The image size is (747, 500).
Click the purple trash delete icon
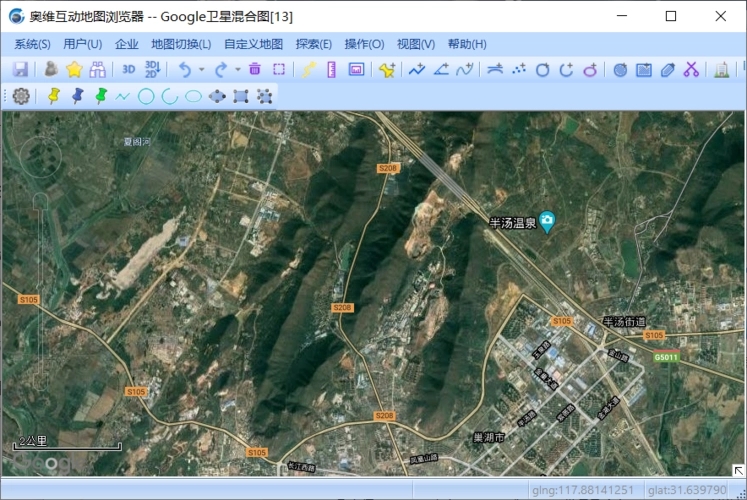[255, 70]
